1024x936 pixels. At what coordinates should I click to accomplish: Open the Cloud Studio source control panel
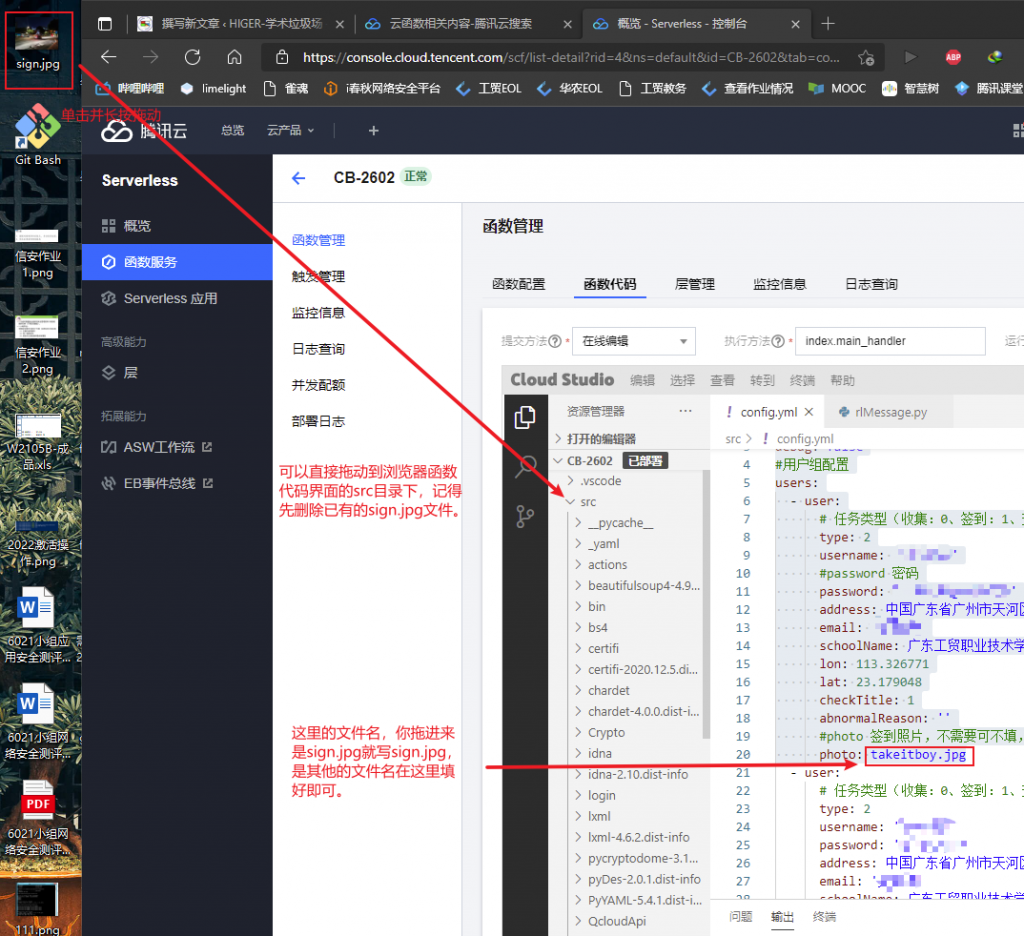525,516
